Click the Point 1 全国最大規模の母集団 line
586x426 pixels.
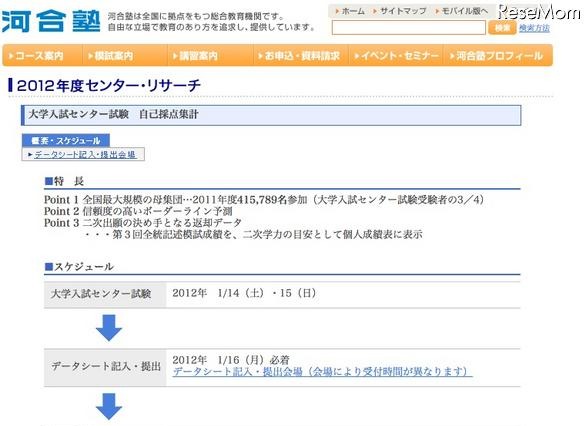pyautogui.click(x=264, y=200)
